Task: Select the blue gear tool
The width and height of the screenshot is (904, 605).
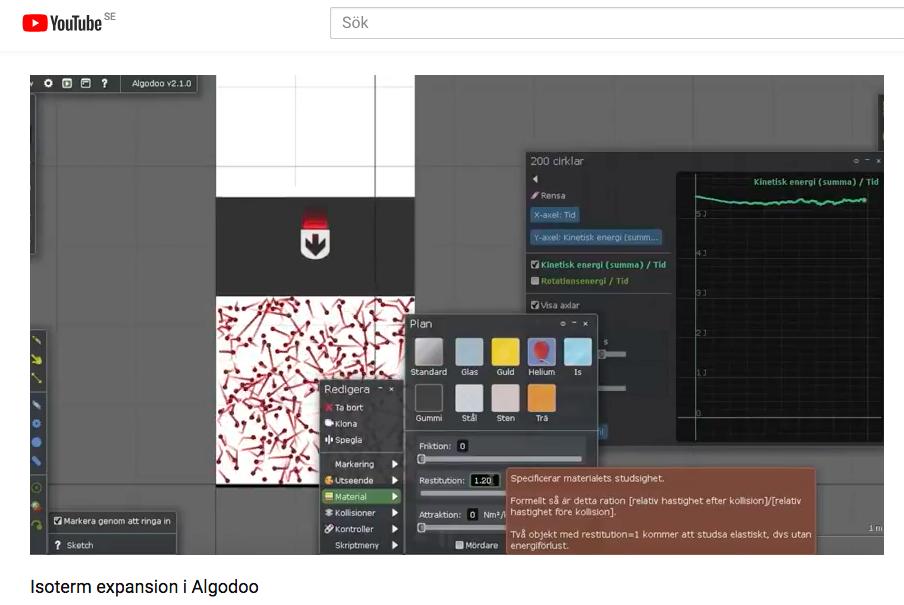Action: 37,424
